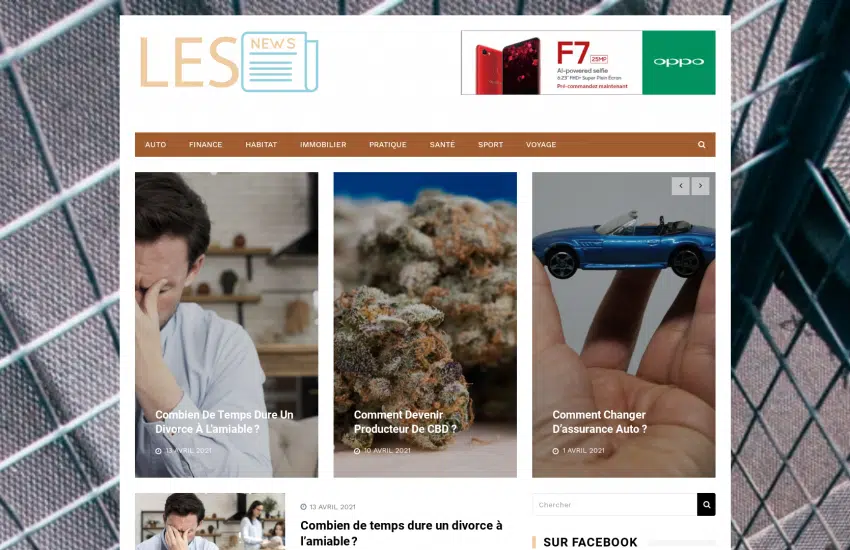
Task: Go to previous slide using the left arrow
Action: [681, 186]
